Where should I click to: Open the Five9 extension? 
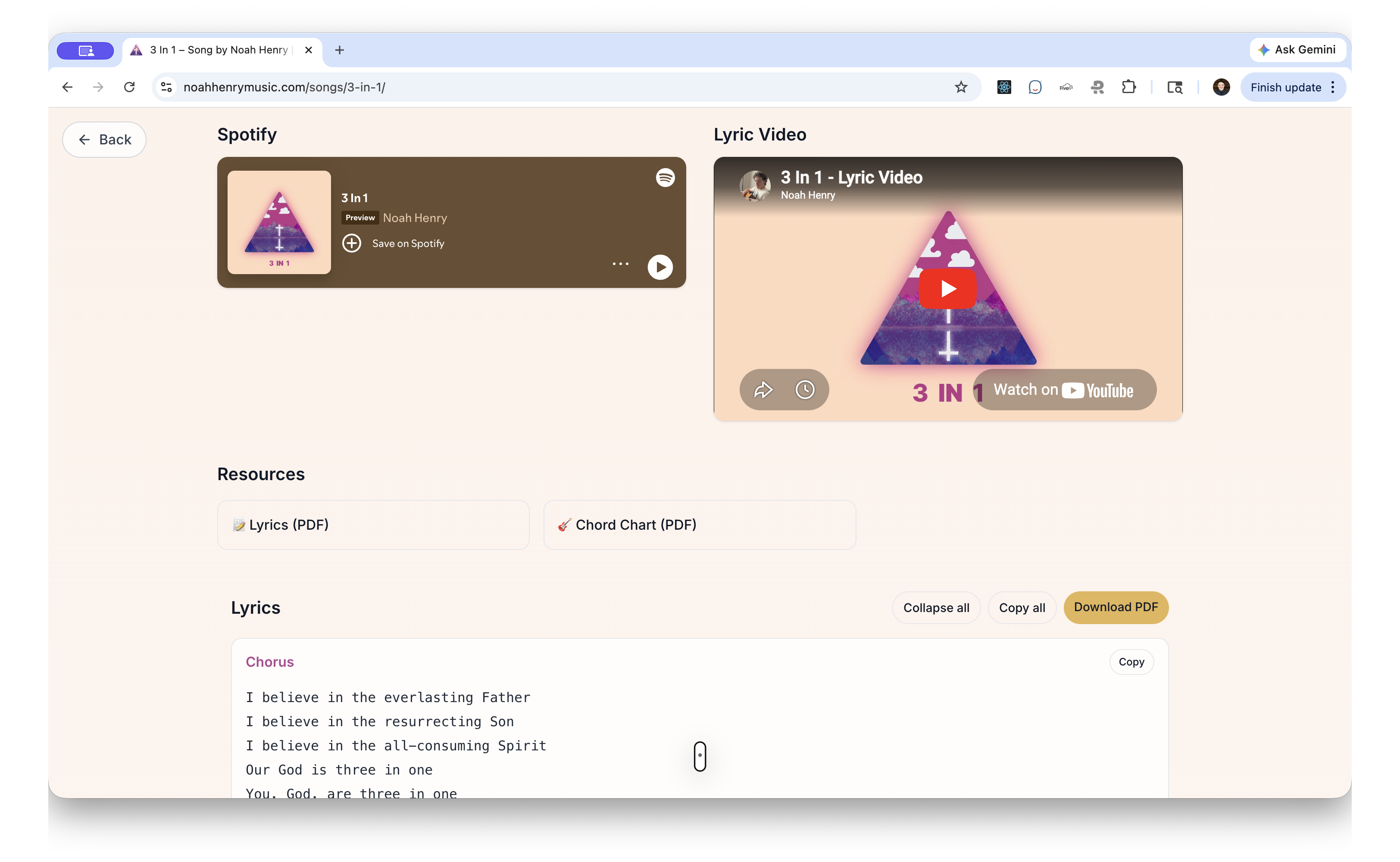pos(1066,87)
